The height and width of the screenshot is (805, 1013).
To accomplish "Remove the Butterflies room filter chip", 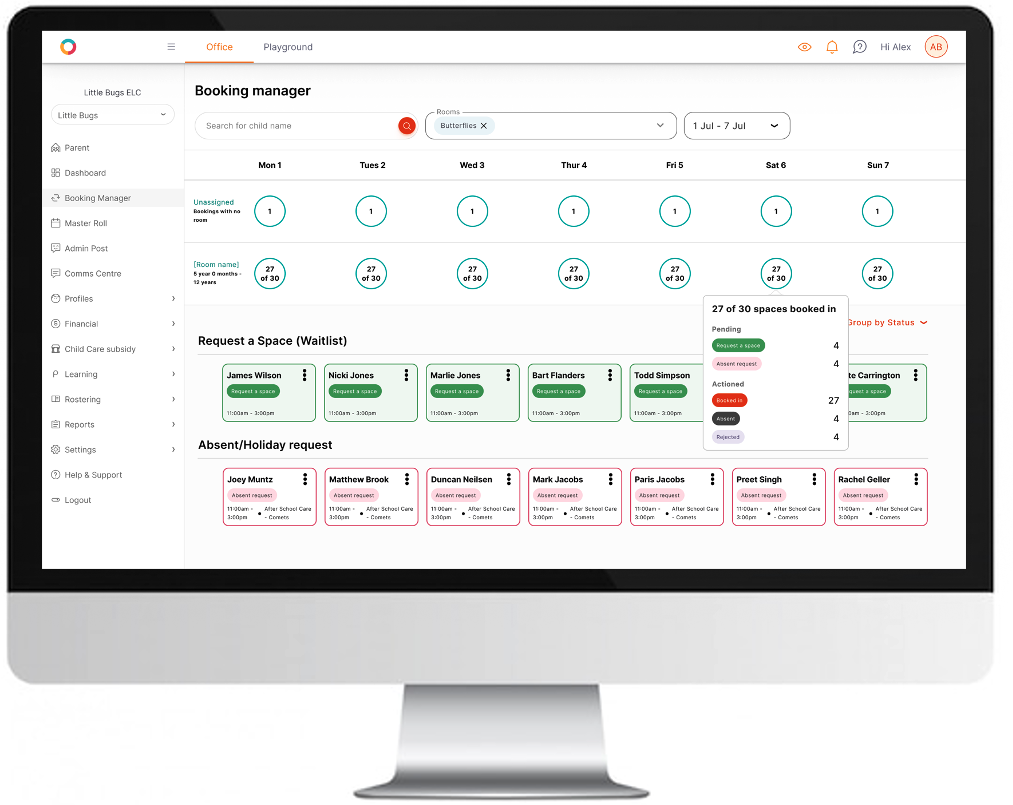I will point(483,126).
